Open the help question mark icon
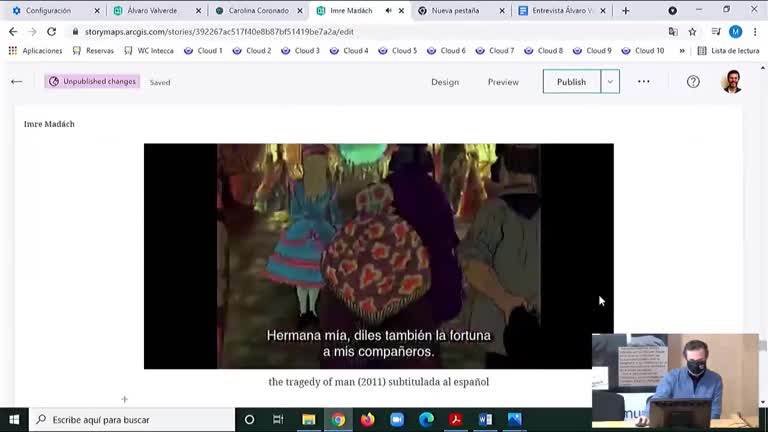Image resolution: width=768 pixels, height=432 pixels. 693,82
